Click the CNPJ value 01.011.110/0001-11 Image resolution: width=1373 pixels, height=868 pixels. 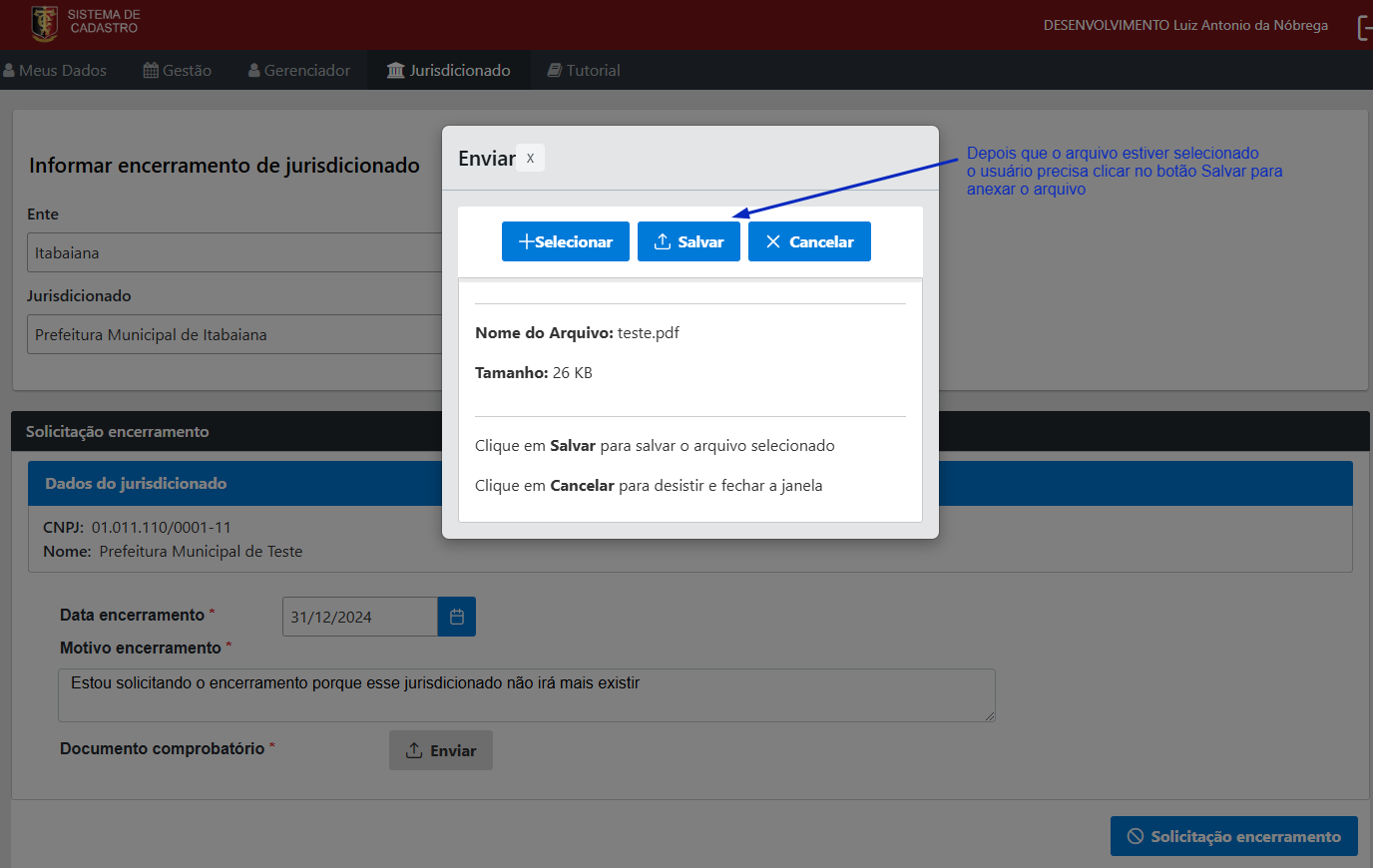[162, 527]
